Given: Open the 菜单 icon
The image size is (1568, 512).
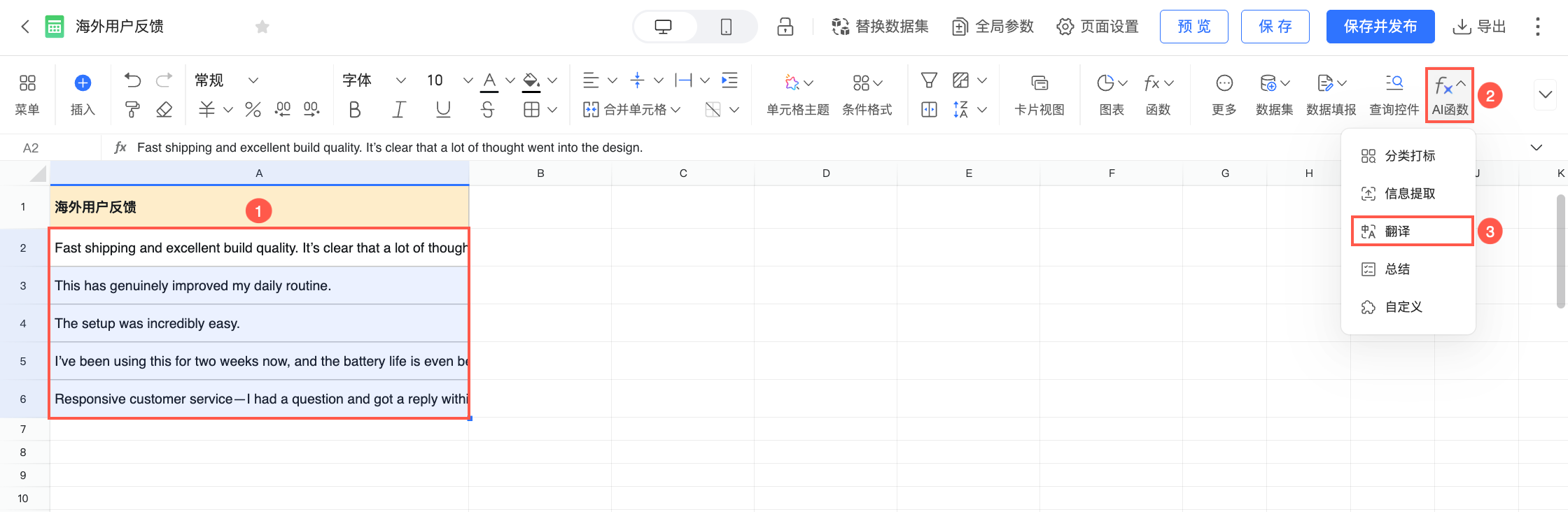Looking at the screenshot, I should pyautogui.click(x=27, y=94).
